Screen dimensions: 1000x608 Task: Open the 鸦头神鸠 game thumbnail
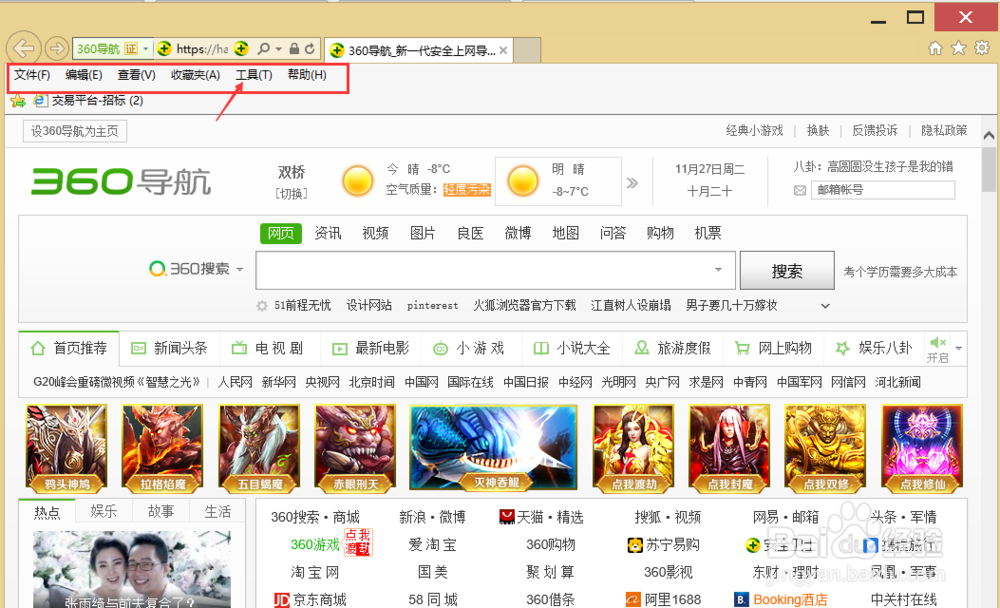pyautogui.click(x=66, y=449)
